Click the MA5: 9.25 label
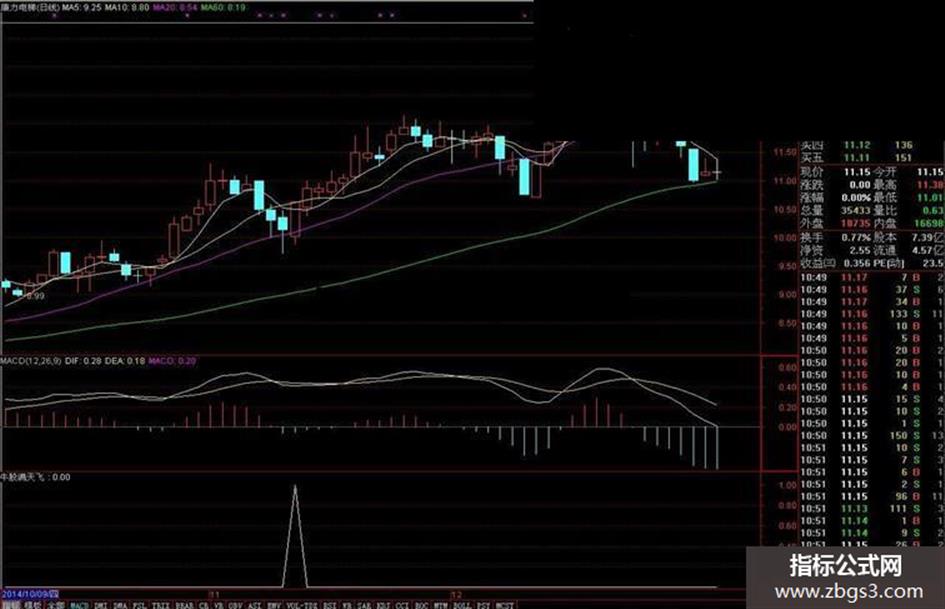 (x=81, y=7)
